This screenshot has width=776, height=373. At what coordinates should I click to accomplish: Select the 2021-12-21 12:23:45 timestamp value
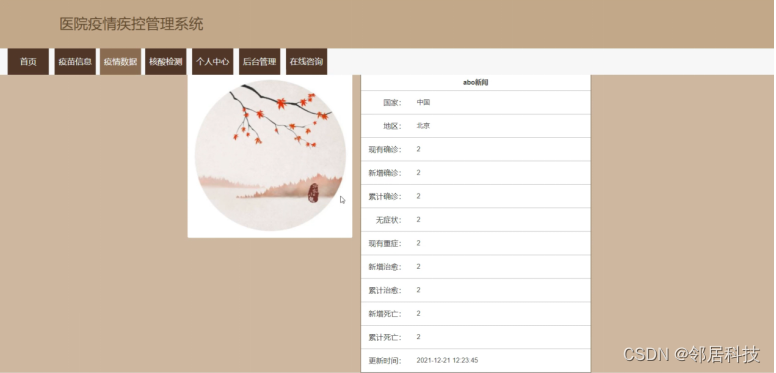tap(447, 361)
